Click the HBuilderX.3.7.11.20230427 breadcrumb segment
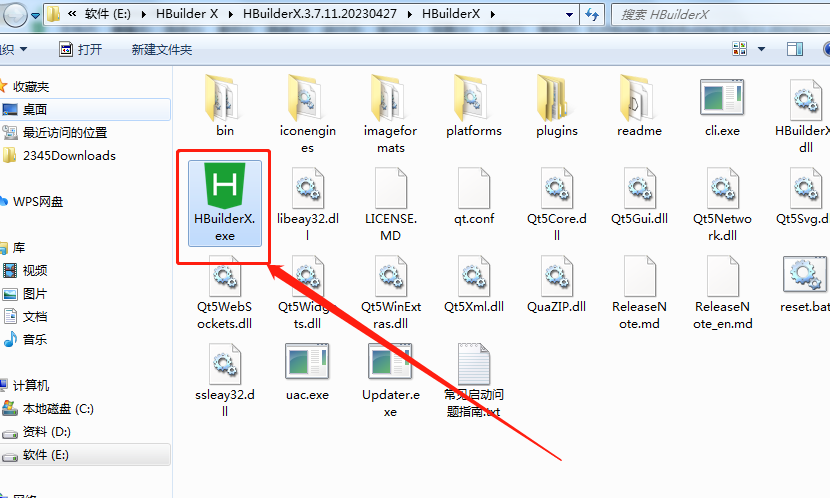The height and width of the screenshot is (498, 830). point(320,14)
